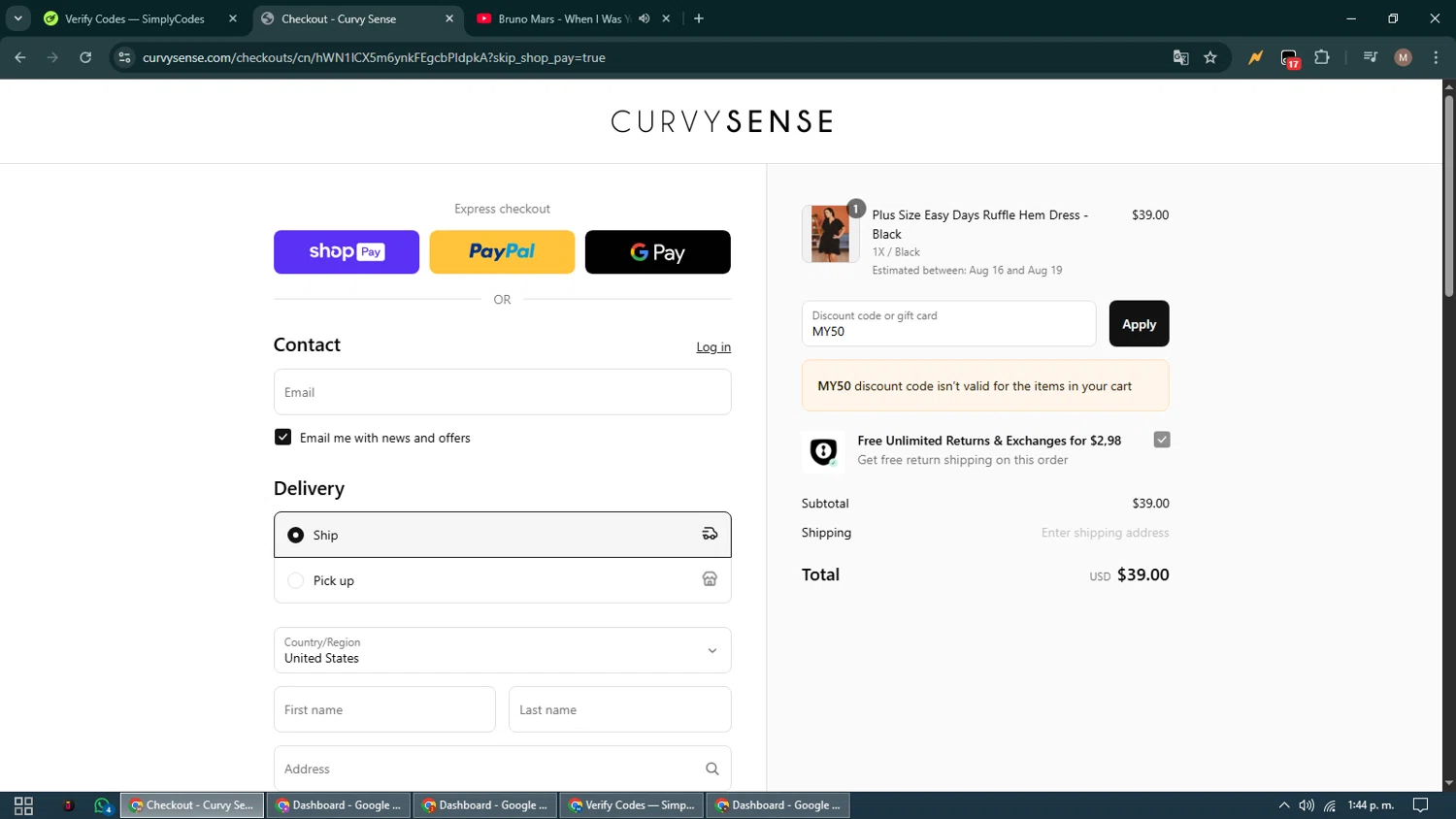Click the Log in link
The height and width of the screenshot is (819, 1456).
(x=713, y=347)
